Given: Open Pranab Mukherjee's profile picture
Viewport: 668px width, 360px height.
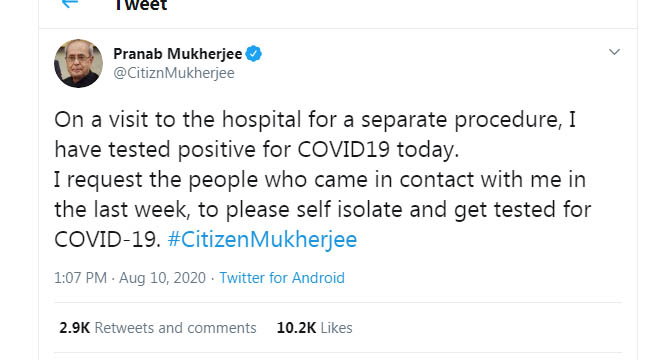Looking at the screenshot, I should click(x=78, y=63).
